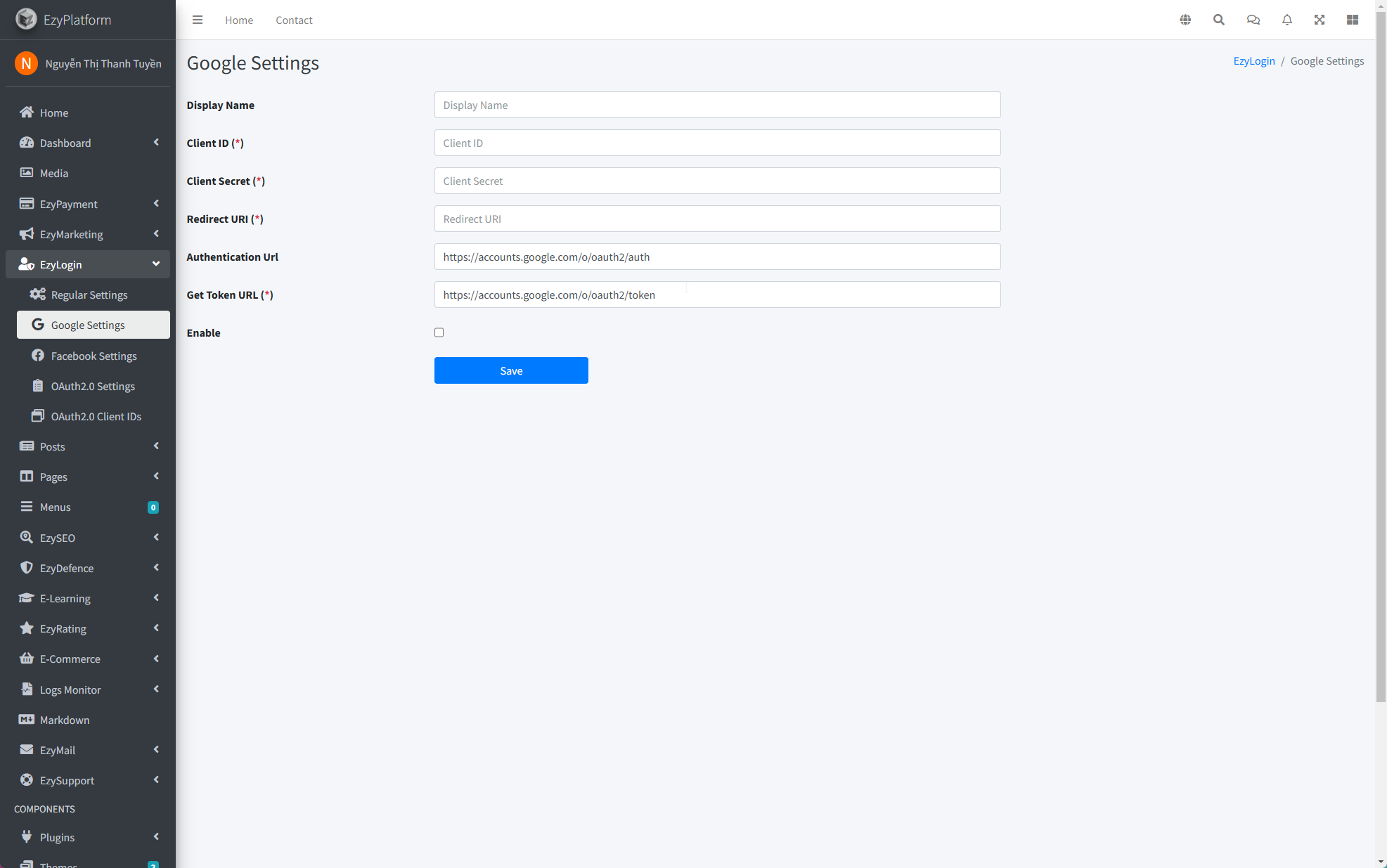
Task: Click the Menus count badge
Action: pyautogui.click(x=153, y=507)
